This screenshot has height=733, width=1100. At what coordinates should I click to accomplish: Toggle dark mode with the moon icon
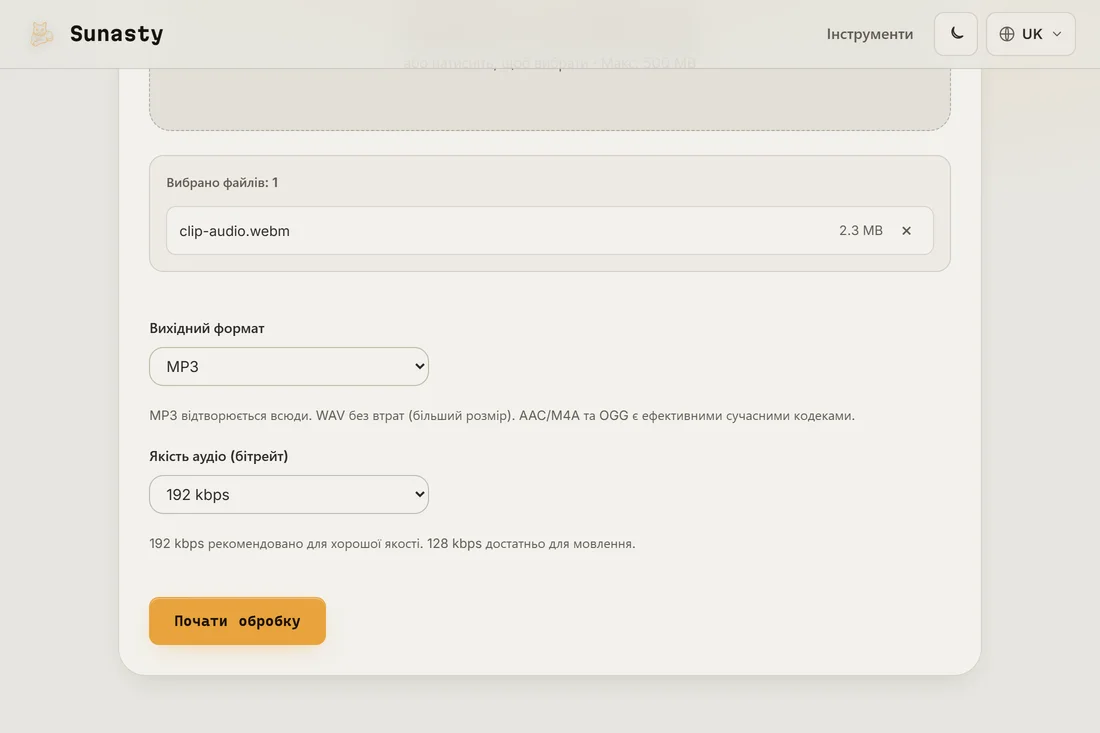pos(955,34)
